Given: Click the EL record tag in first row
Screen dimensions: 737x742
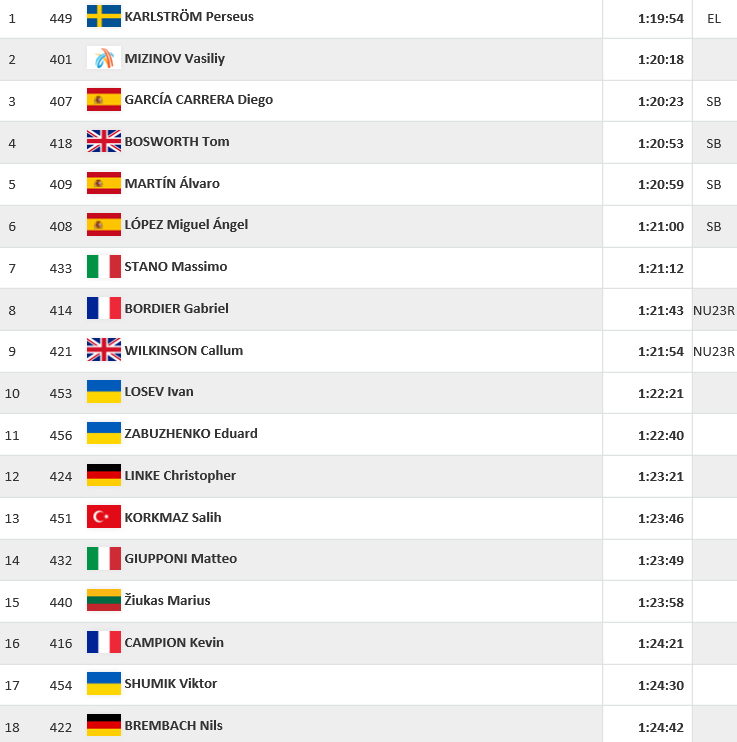Looking at the screenshot, I should pyautogui.click(x=714, y=18).
